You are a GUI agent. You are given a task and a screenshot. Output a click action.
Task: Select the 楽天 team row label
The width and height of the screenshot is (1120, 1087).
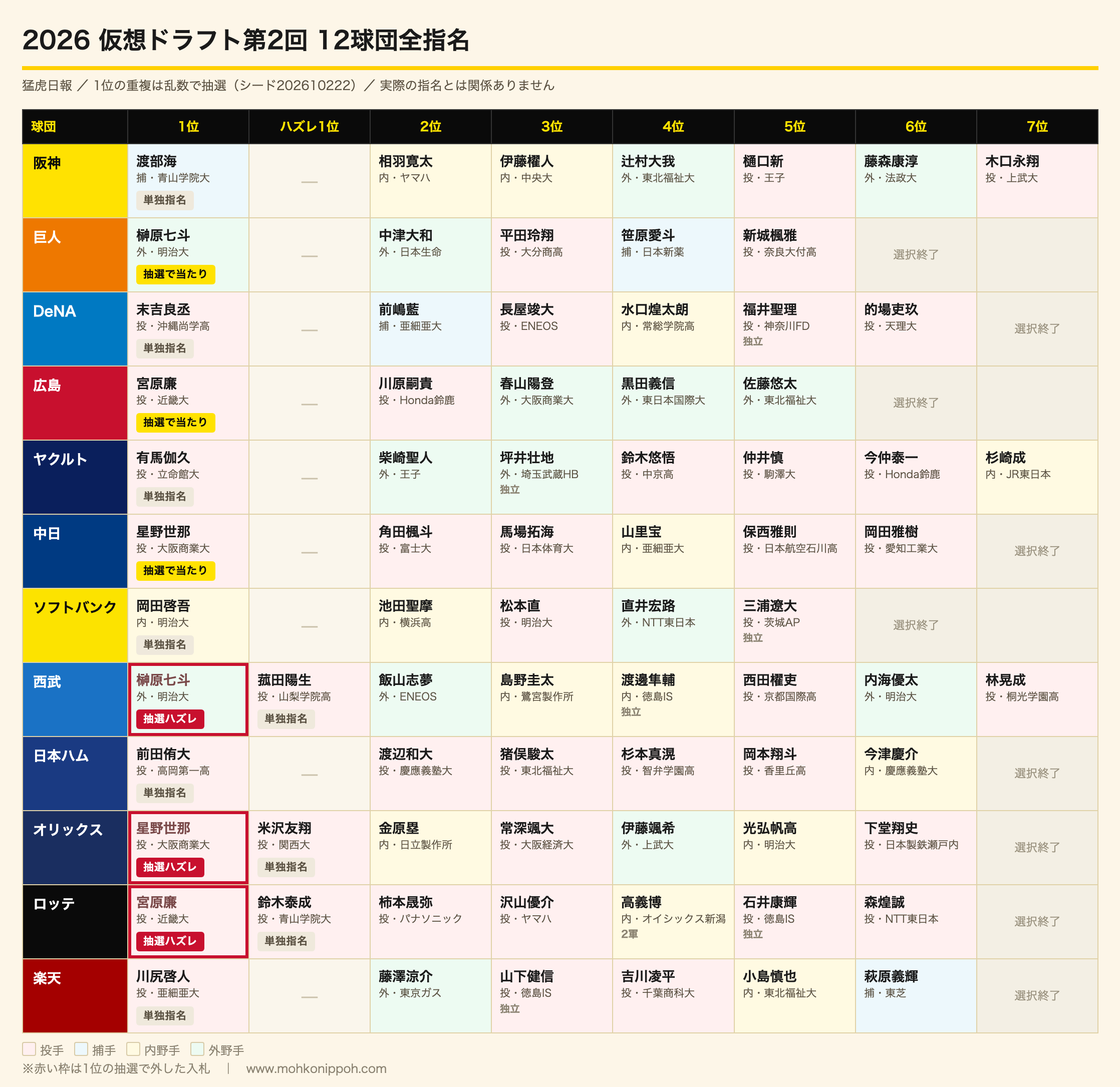pyautogui.click(x=75, y=995)
